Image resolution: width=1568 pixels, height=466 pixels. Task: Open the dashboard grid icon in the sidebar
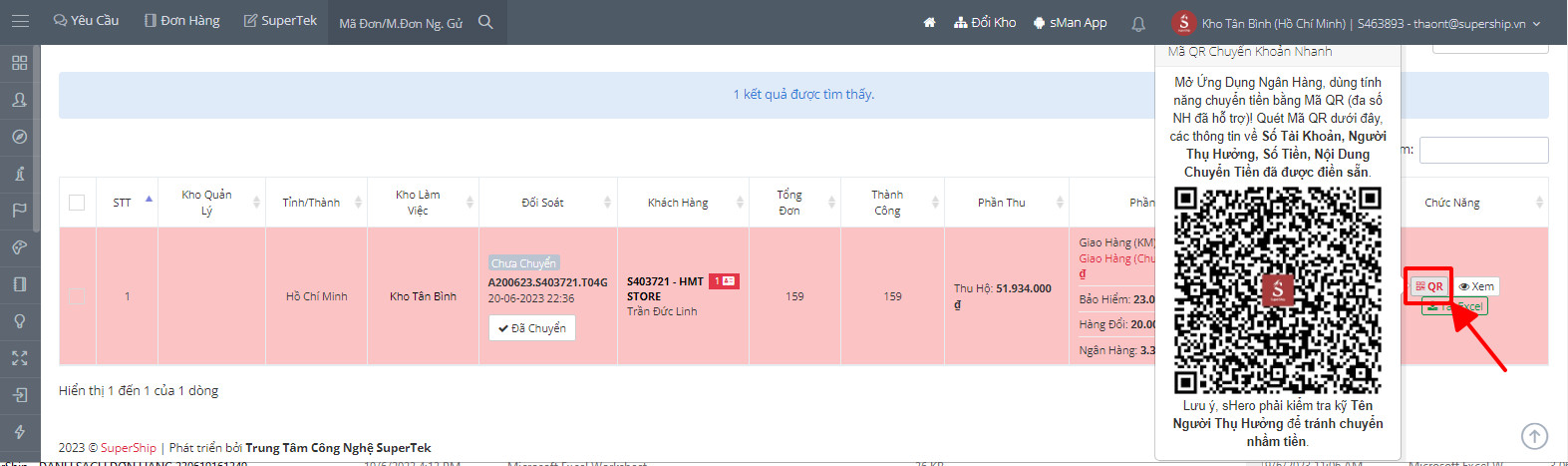tap(19, 63)
